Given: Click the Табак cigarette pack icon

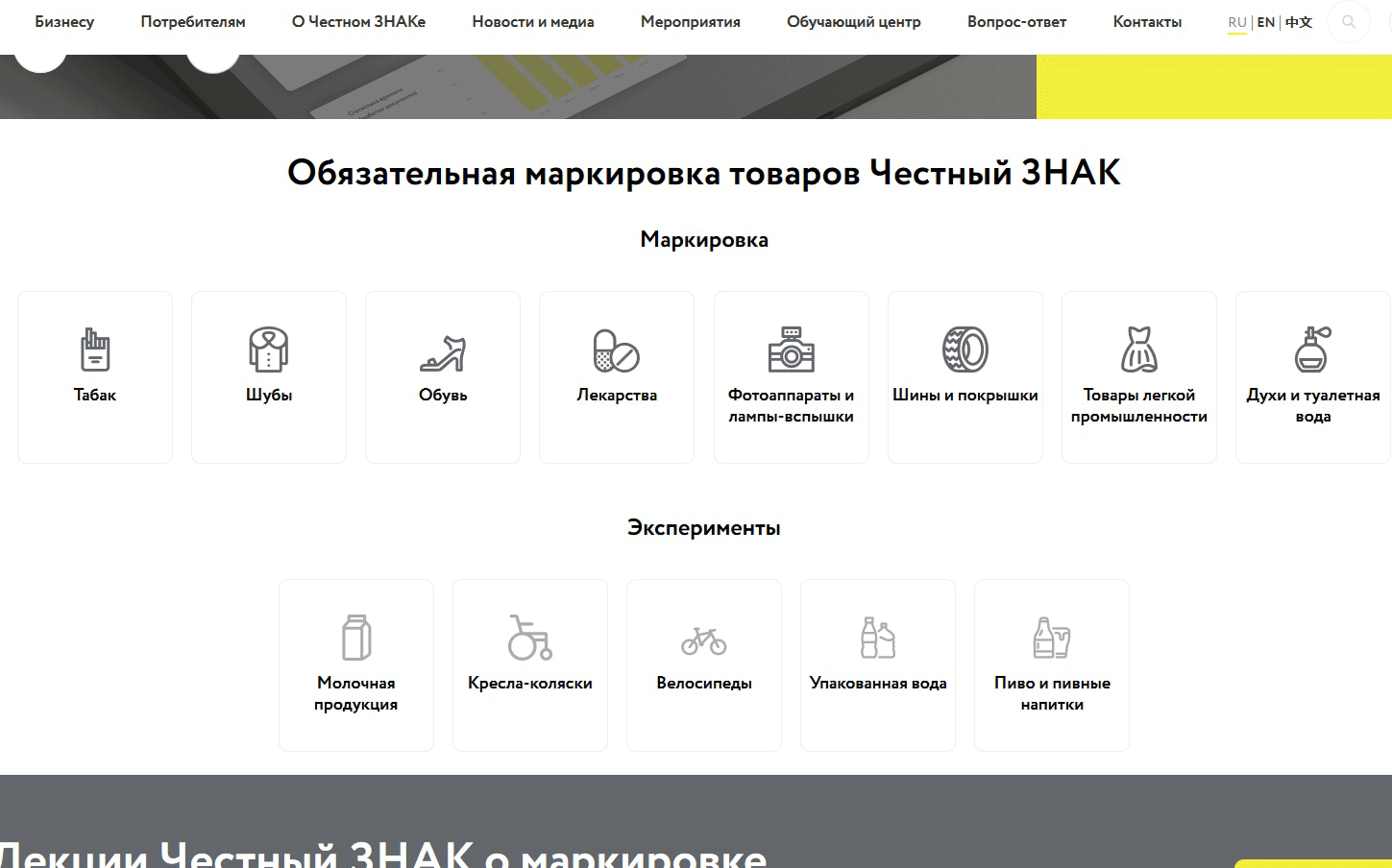Looking at the screenshot, I should coord(95,350).
